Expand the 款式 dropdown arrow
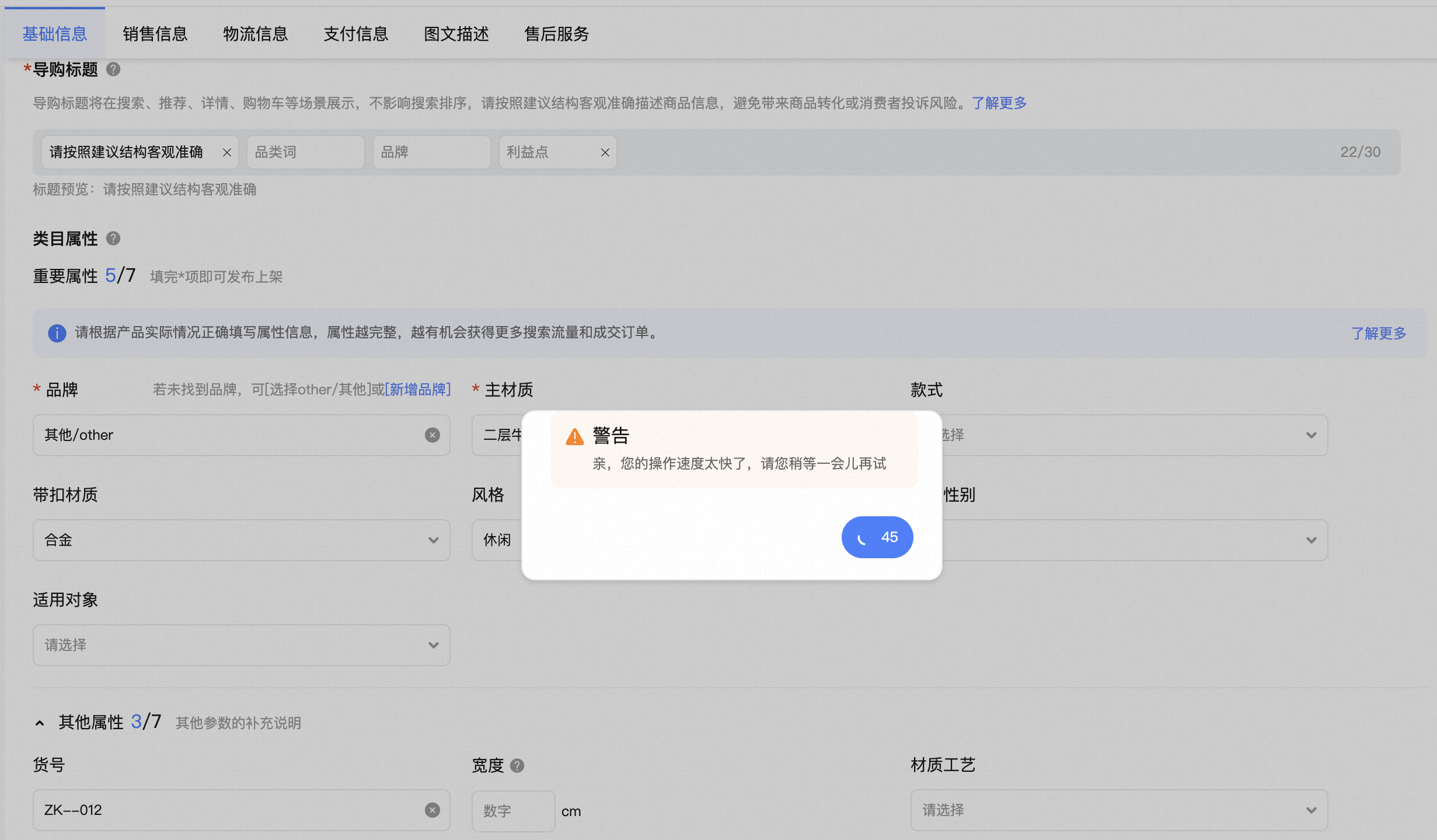Image resolution: width=1437 pixels, height=840 pixels. click(x=1312, y=435)
